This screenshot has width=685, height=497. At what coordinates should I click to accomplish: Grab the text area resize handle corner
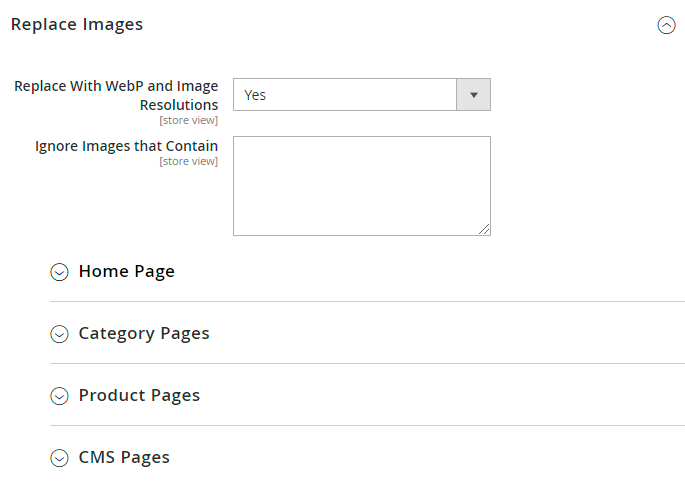click(x=485, y=230)
